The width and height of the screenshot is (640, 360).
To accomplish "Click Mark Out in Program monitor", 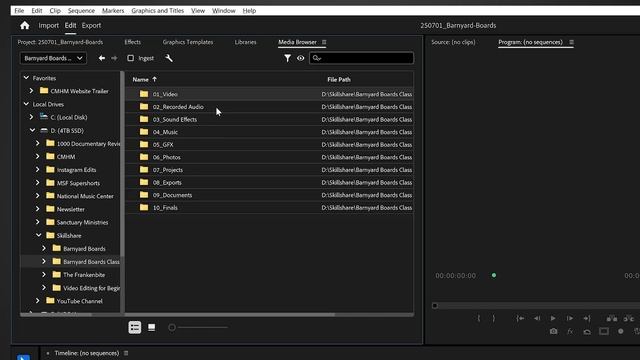I will [494, 318].
